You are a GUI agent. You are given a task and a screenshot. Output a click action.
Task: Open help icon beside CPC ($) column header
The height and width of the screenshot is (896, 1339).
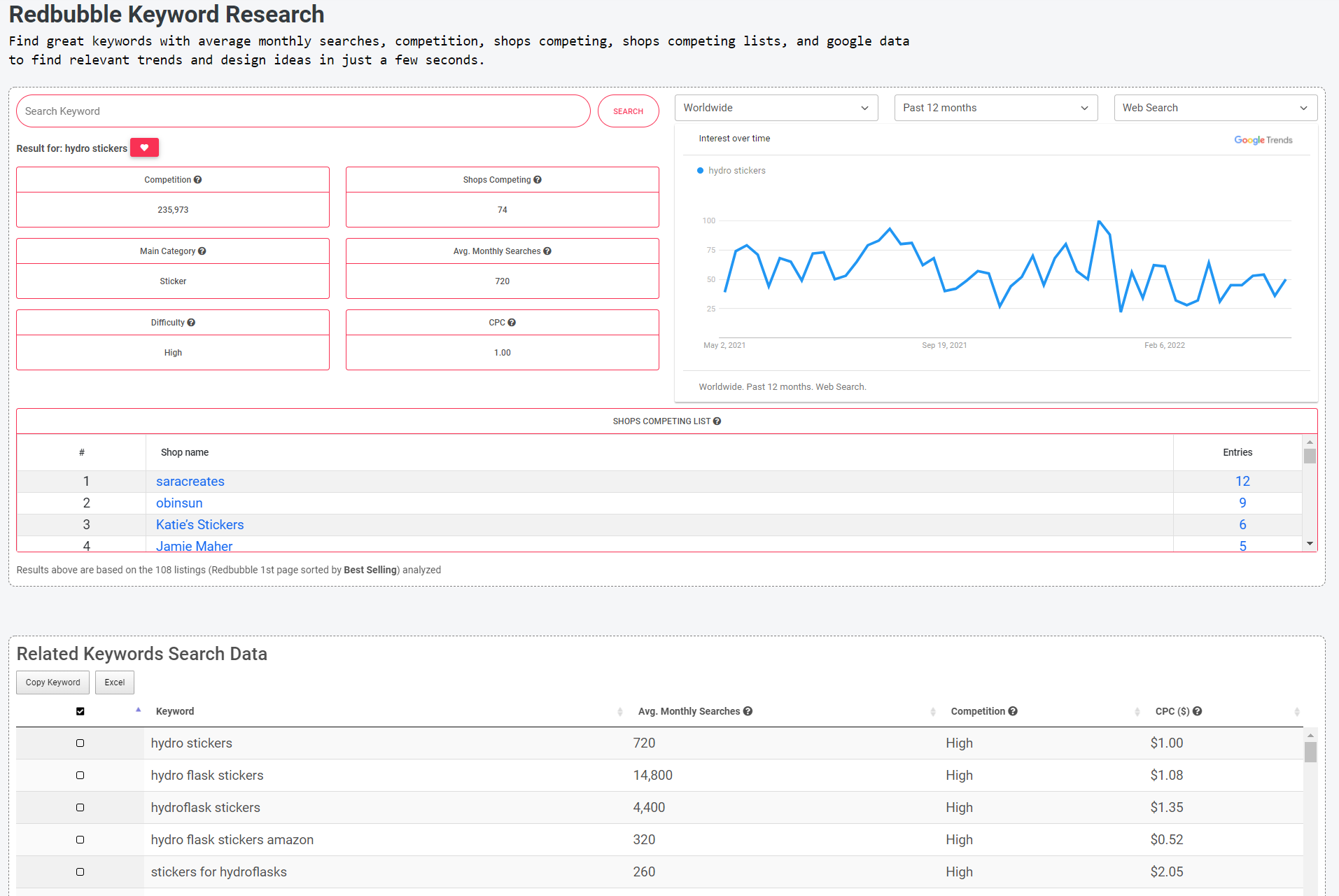pos(1198,711)
